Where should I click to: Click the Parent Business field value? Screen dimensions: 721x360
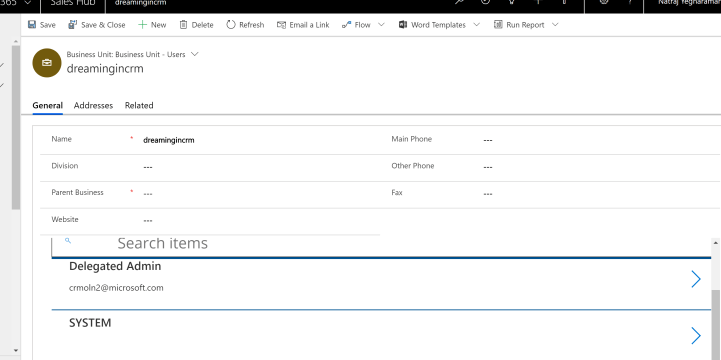(x=148, y=194)
